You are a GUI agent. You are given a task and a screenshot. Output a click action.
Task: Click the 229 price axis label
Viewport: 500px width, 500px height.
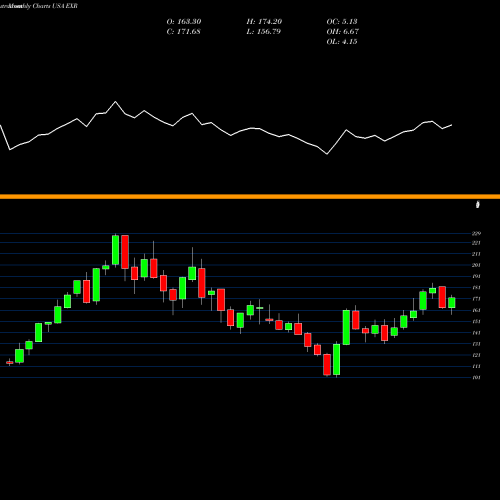coord(476,233)
